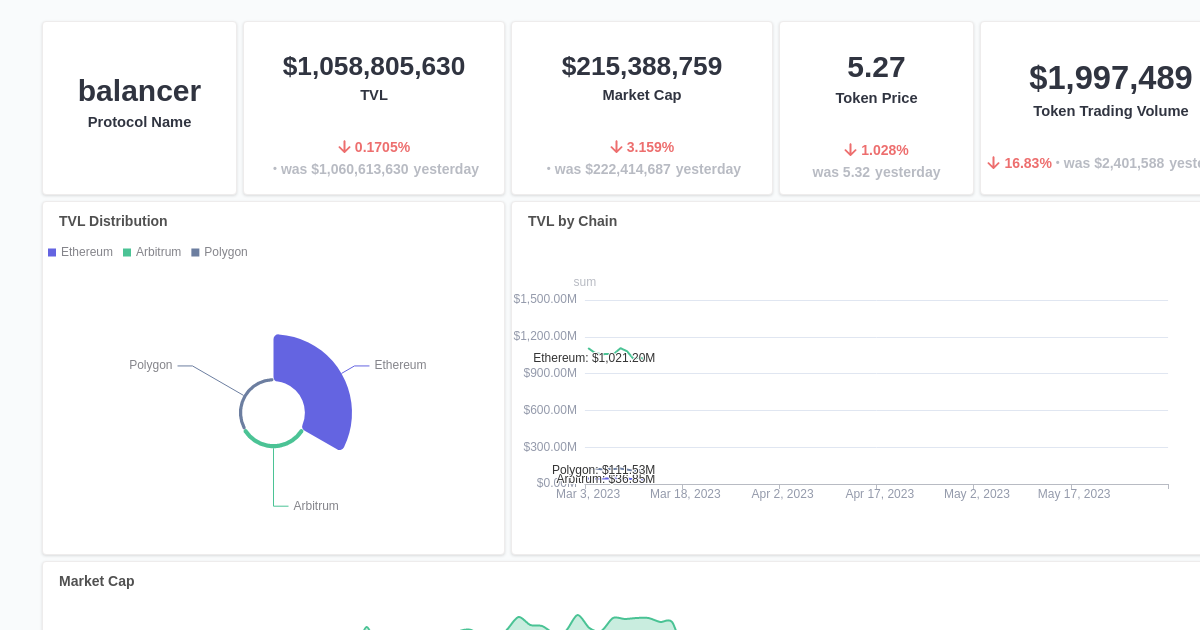
Task: Click the decline arrow next to 16.83%
Action: pyautogui.click(x=992, y=163)
